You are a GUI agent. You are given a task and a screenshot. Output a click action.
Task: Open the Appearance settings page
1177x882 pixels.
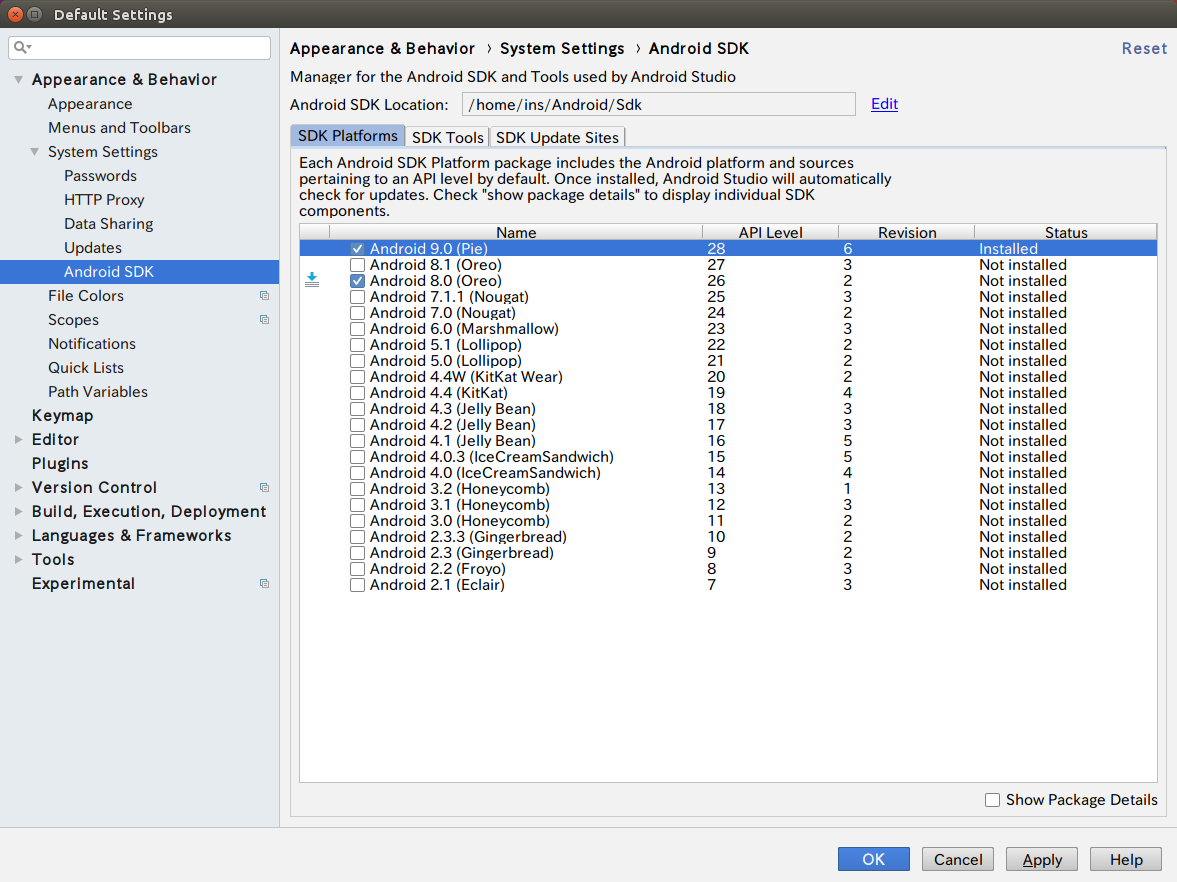90,104
